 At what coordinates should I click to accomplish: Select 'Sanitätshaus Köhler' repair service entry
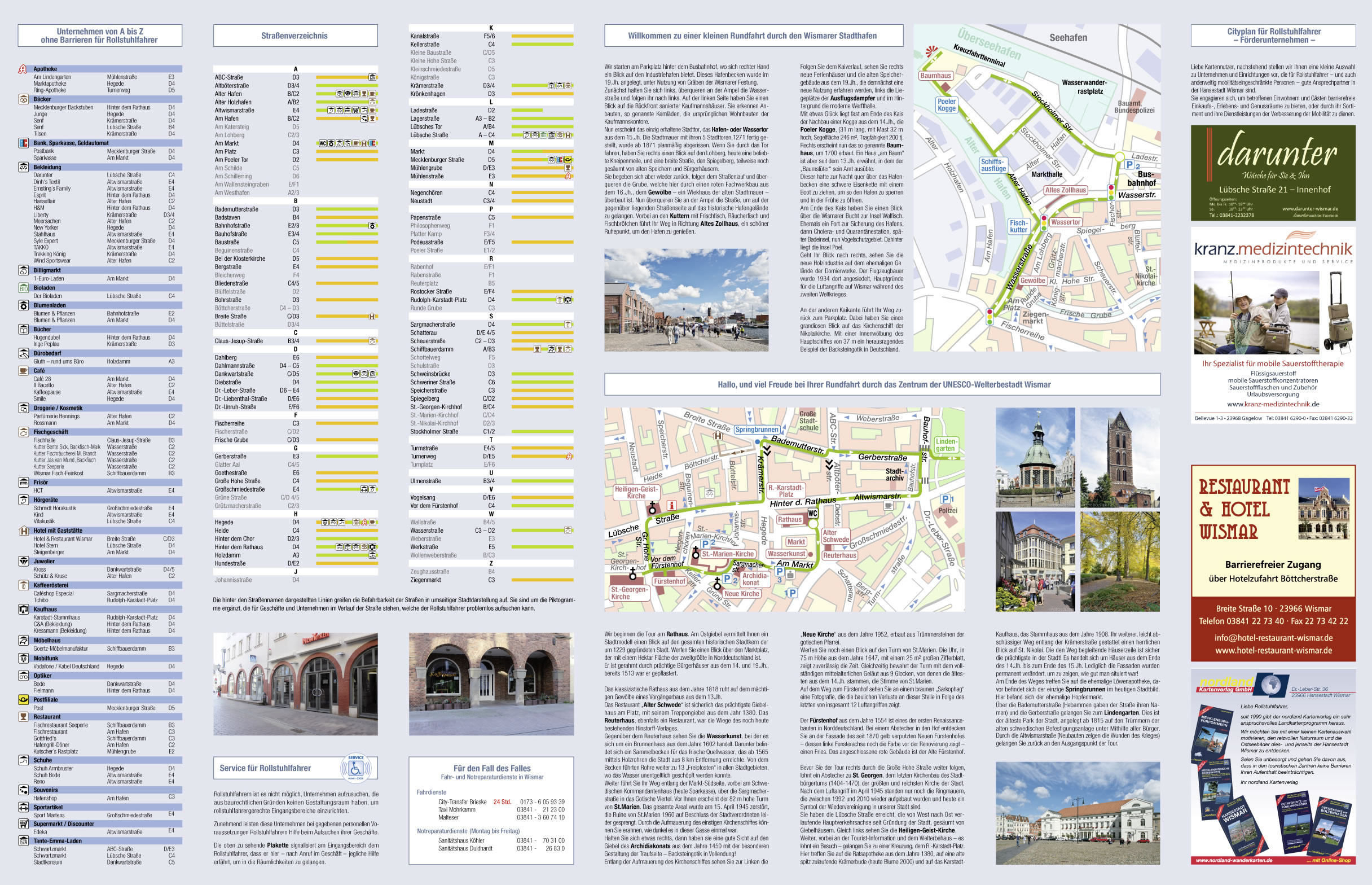pos(461,840)
